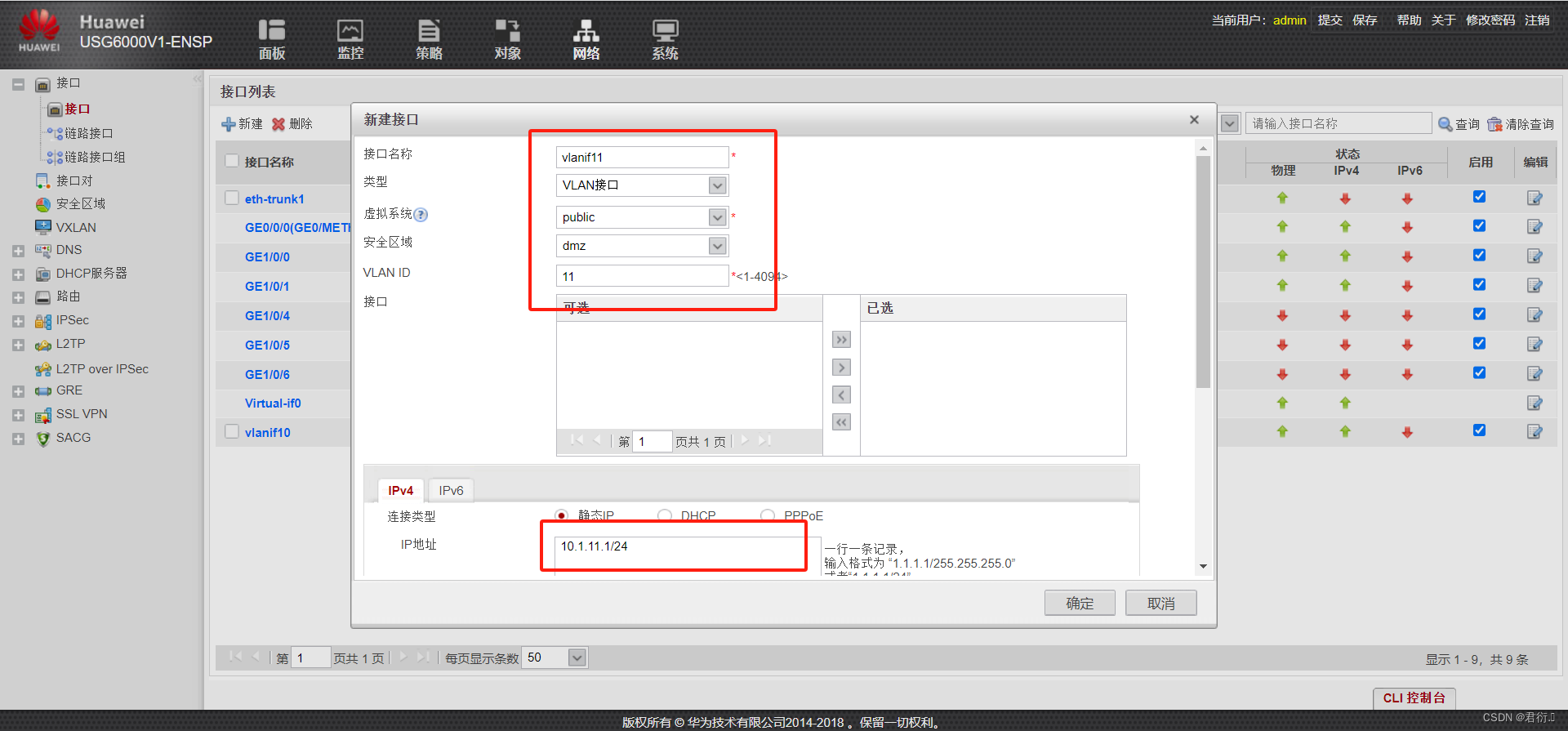Select L2TP over IPSec in the sidebar
Screen dimensions: 1568x731
(x=102, y=369)
